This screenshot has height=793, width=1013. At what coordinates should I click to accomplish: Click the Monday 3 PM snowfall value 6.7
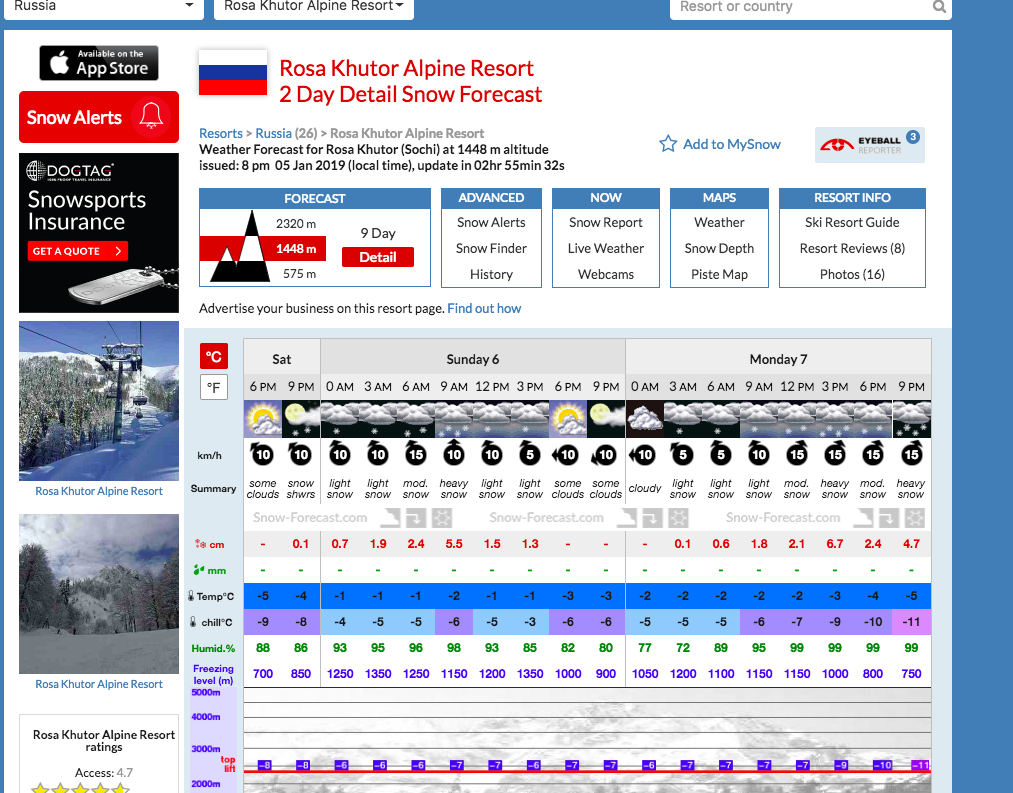click(x=835, y=544)
